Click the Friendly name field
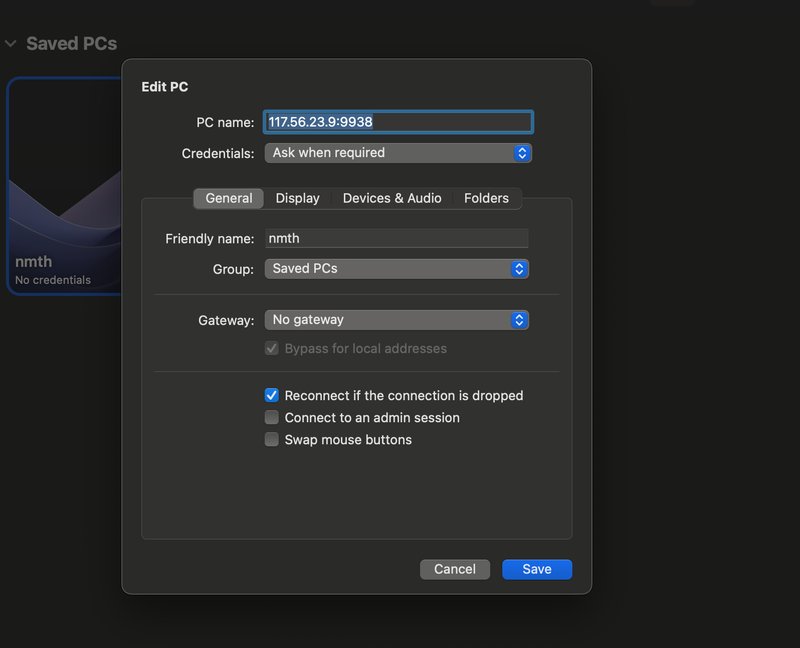 pyautogui.click(x=396, y=238)
